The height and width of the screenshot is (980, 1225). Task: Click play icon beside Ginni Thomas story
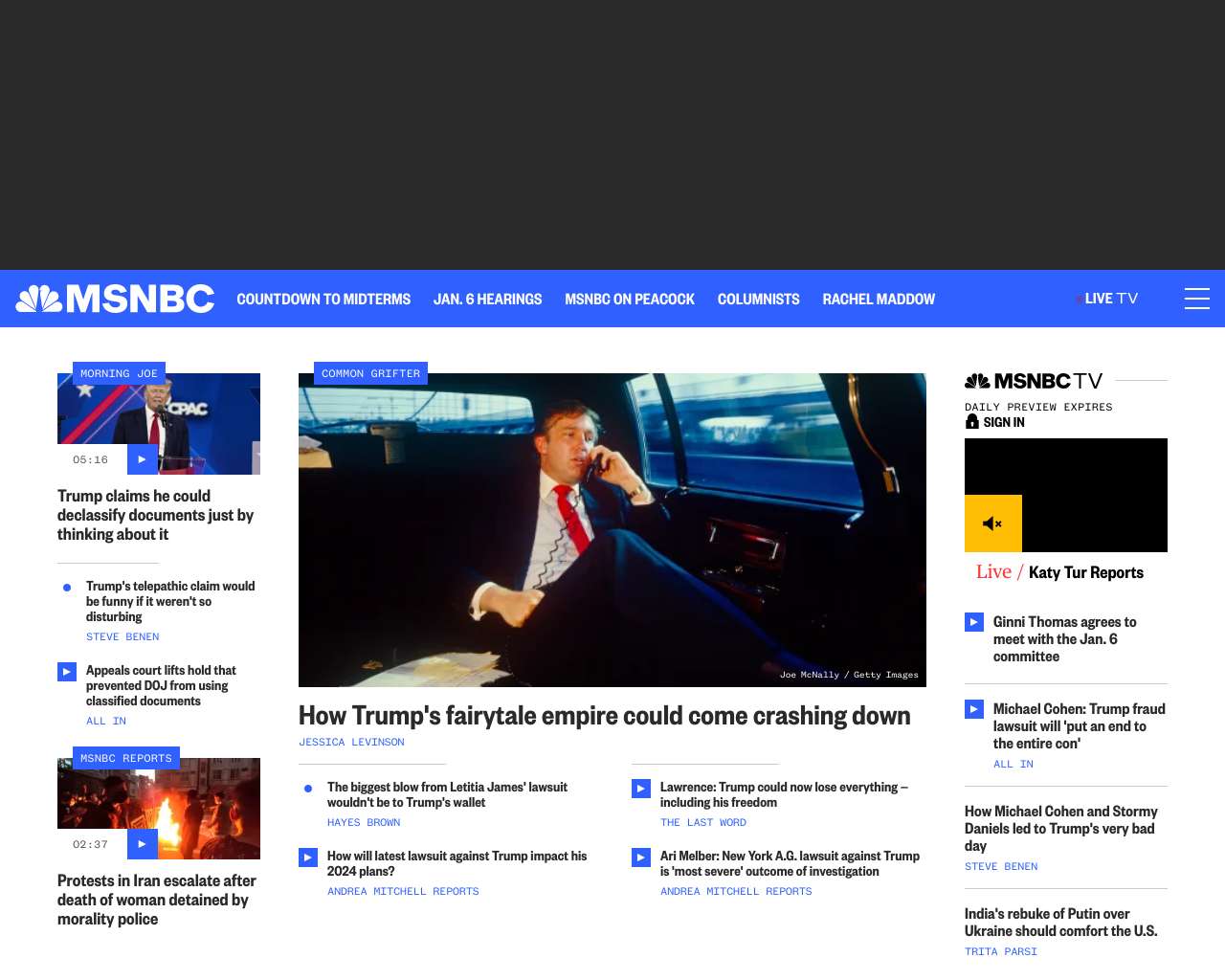point(974,622)
